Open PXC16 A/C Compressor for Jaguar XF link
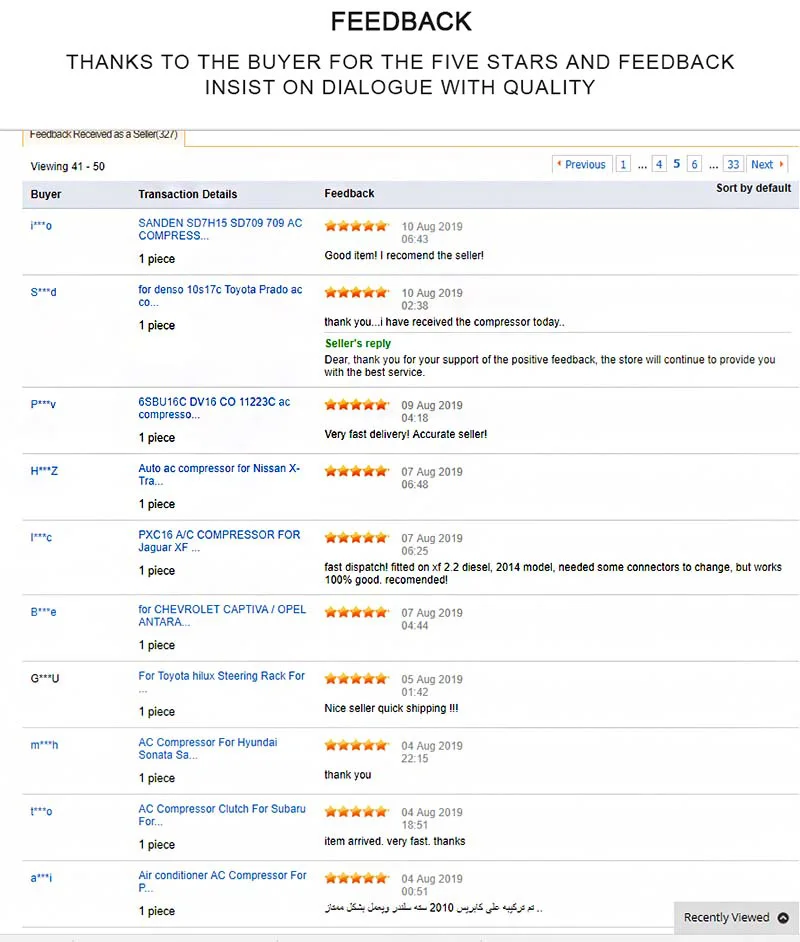 [219, 541]
